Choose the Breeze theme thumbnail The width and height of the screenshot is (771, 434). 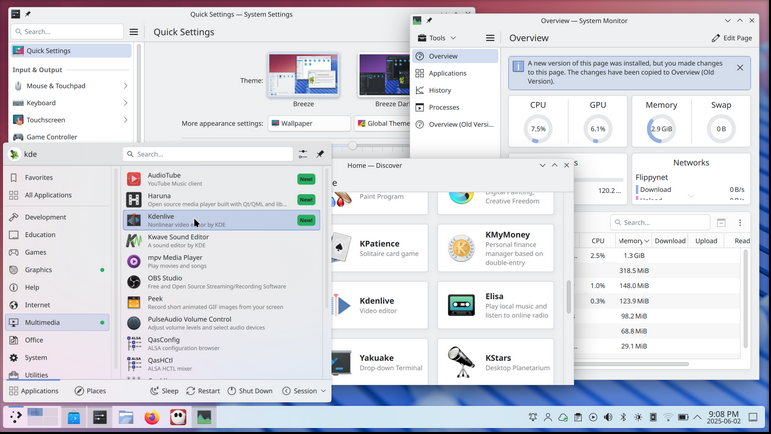click(x=303, y=75)
